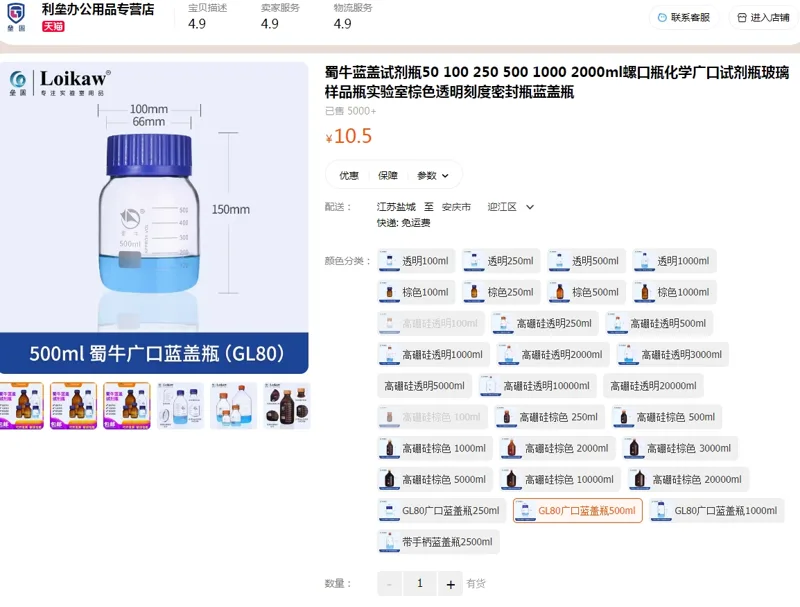Select the 透明250ml option
Viewport: 800px width, 607px height.
click(x=501, y=261)
